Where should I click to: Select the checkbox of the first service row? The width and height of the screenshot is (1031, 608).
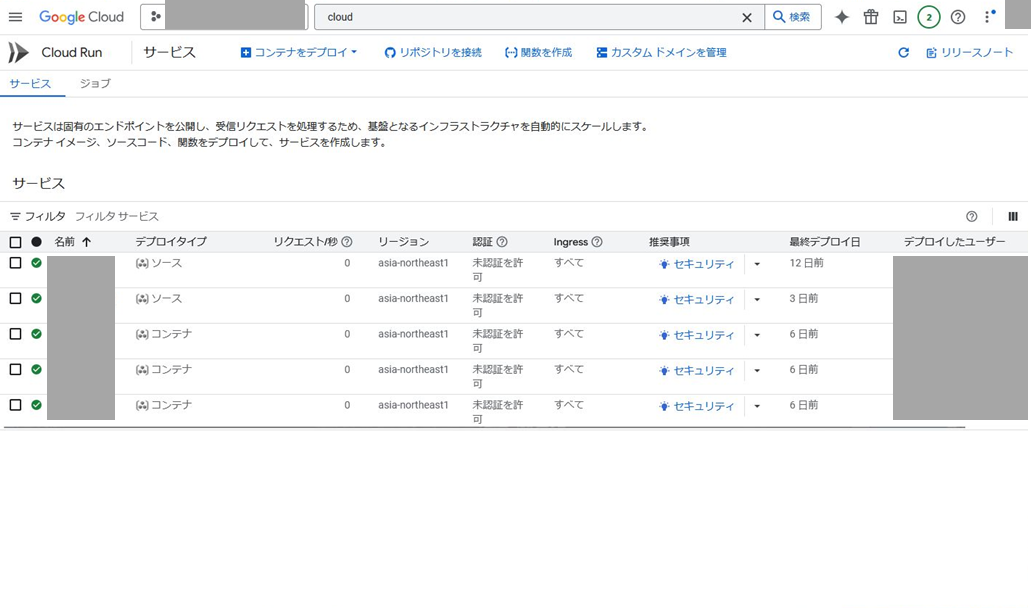[x=14, y=263]
